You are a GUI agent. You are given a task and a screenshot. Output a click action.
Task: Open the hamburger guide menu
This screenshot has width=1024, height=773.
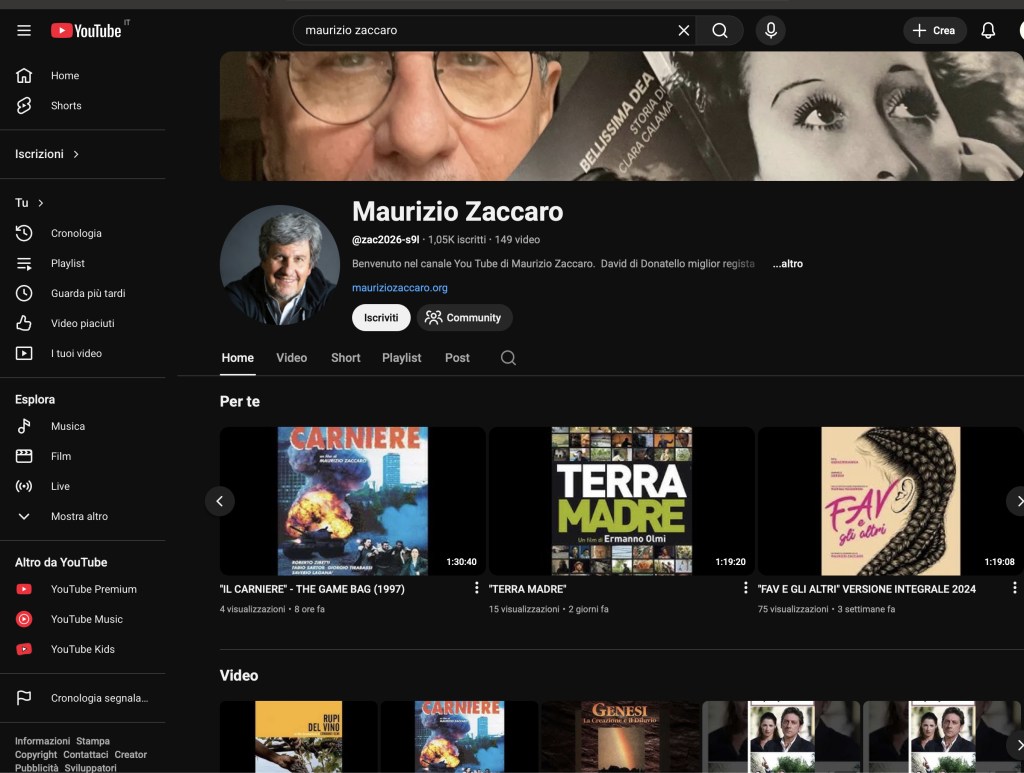click(x=24, y=31)
